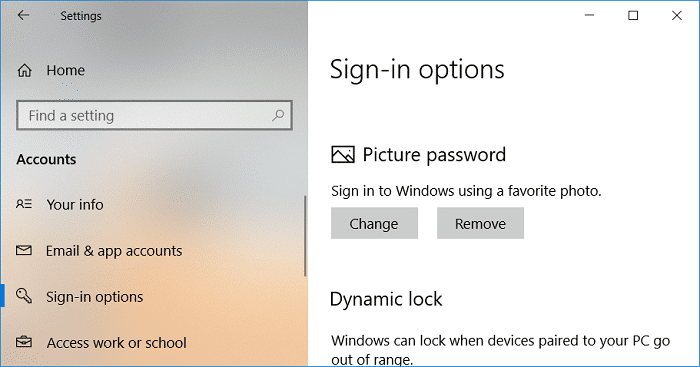
Task: Maximize the Settings window
Action: point(633,16)
